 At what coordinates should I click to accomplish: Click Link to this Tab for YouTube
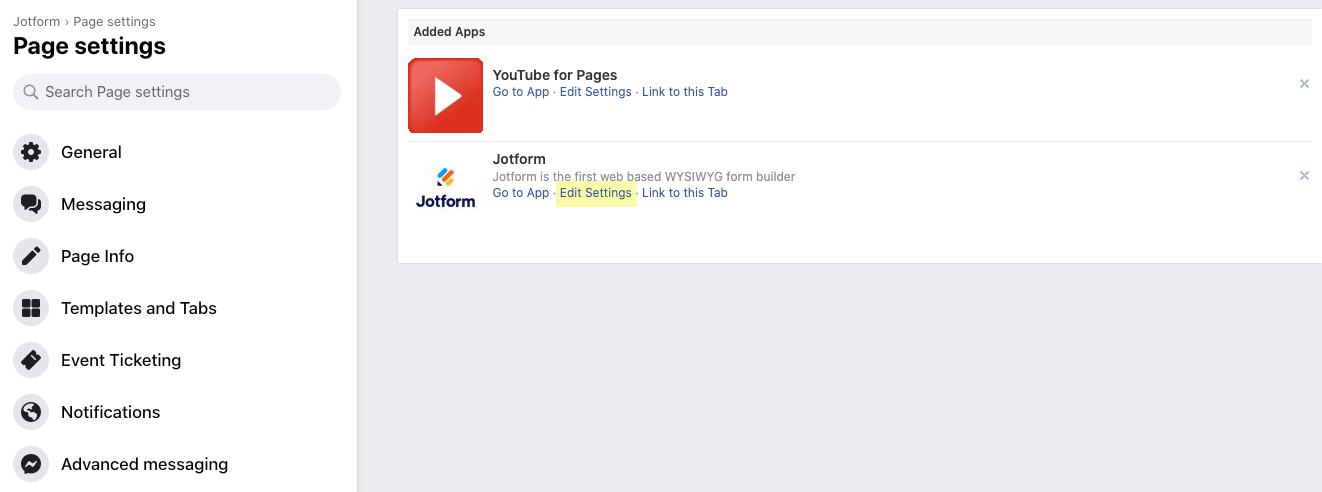(685, 92)
